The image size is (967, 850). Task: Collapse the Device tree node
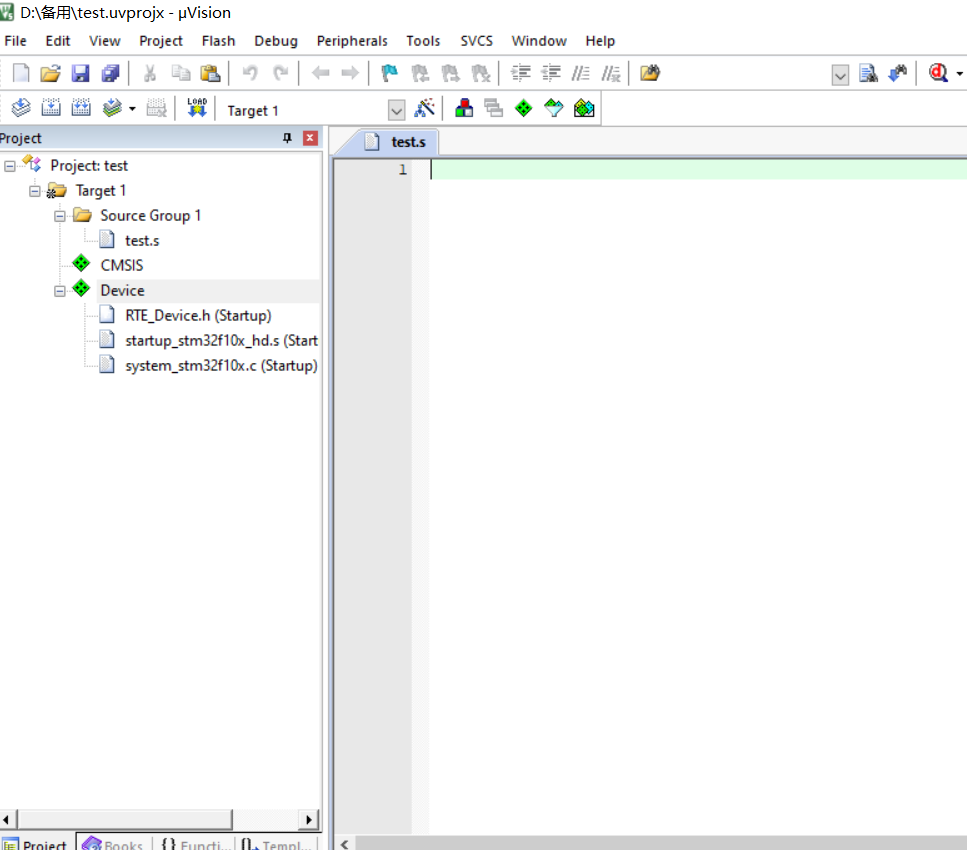point(60,291)
